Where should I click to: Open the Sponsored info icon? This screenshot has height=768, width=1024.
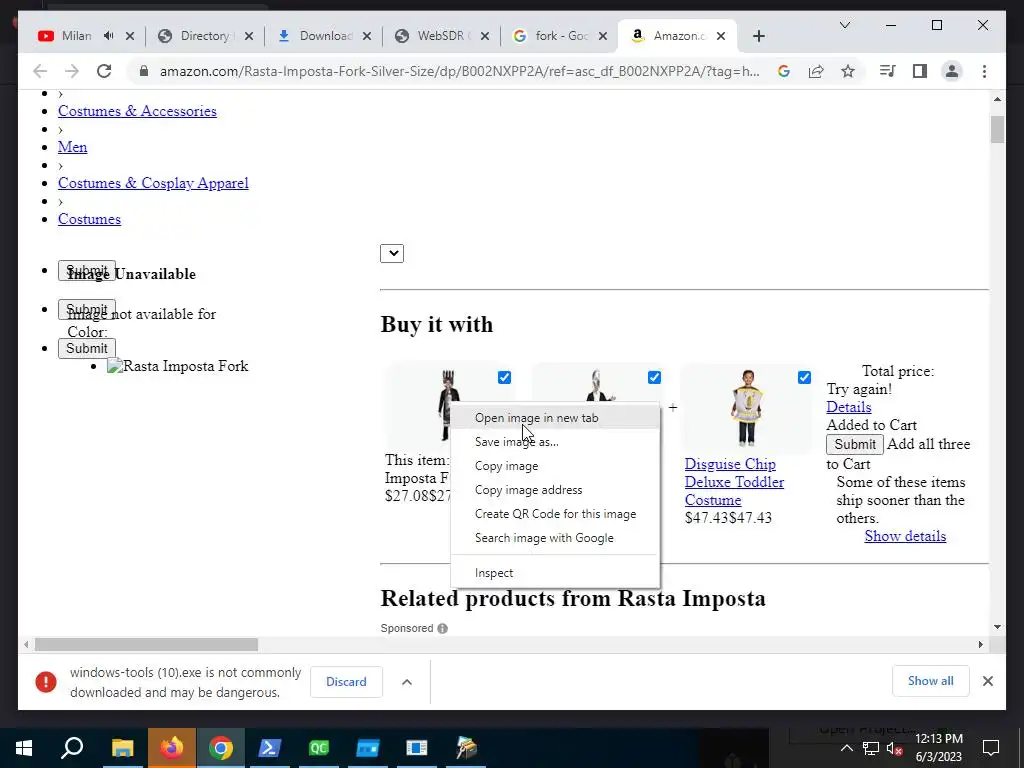pos(442,628)
